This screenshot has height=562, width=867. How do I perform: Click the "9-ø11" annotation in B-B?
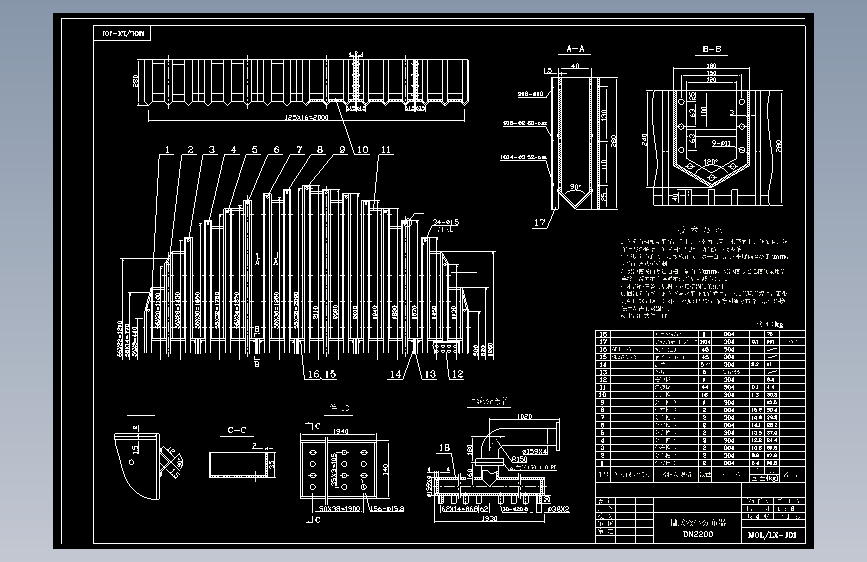pyautogui.click(x=721, y=143)
